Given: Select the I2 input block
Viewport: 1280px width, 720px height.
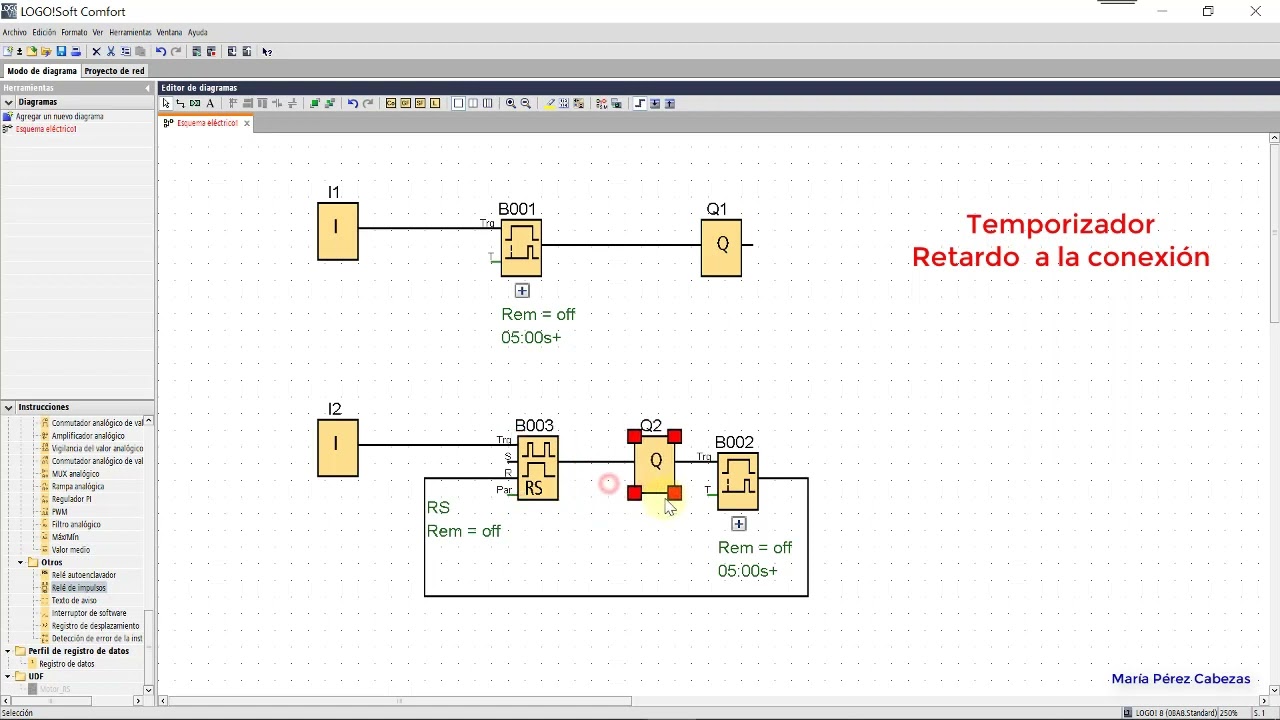Looking at the screenshot, I should pos(338,447).
